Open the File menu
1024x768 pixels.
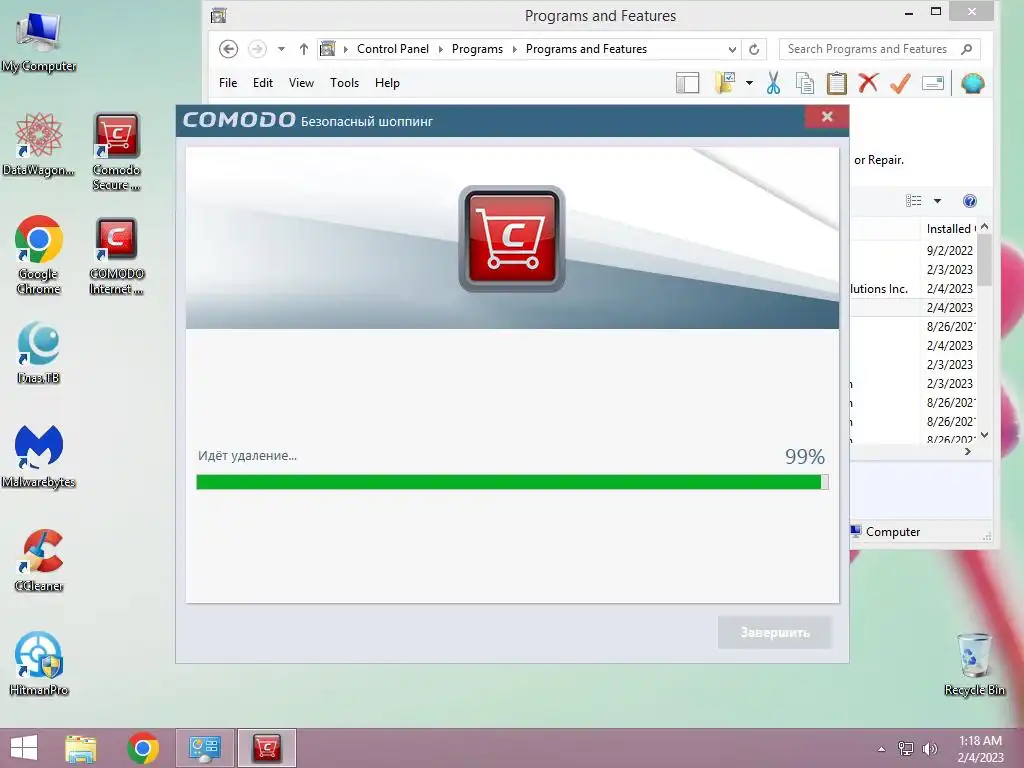[228, 83]
